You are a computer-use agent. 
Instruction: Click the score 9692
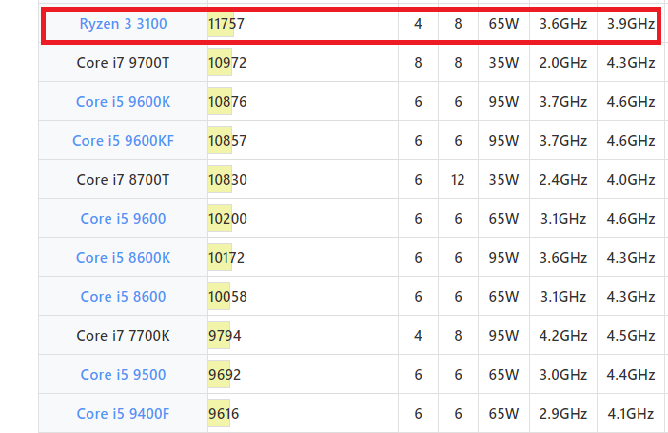(225, 375)
